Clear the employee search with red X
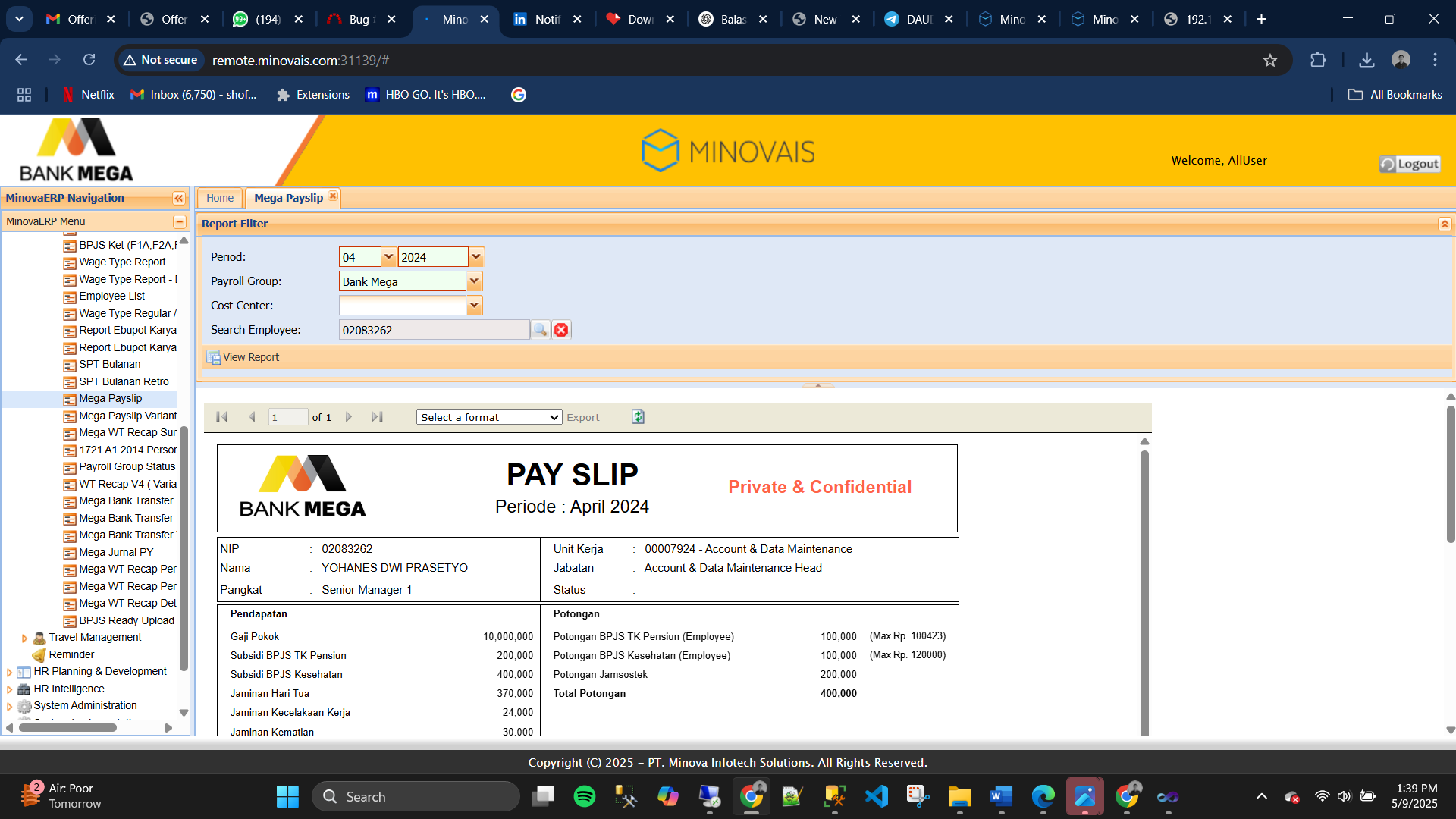 click(561, 330)
